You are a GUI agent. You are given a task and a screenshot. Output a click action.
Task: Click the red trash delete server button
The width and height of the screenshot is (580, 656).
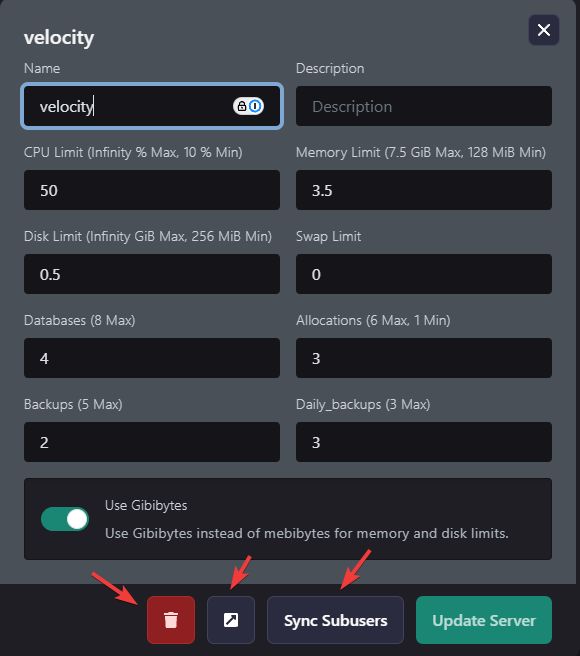pos(171,620)
